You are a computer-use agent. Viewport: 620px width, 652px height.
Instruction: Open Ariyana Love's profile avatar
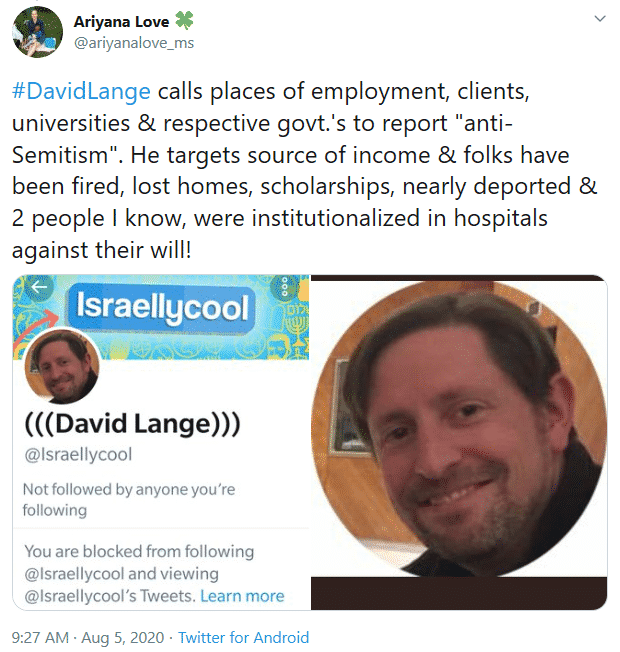37,32
